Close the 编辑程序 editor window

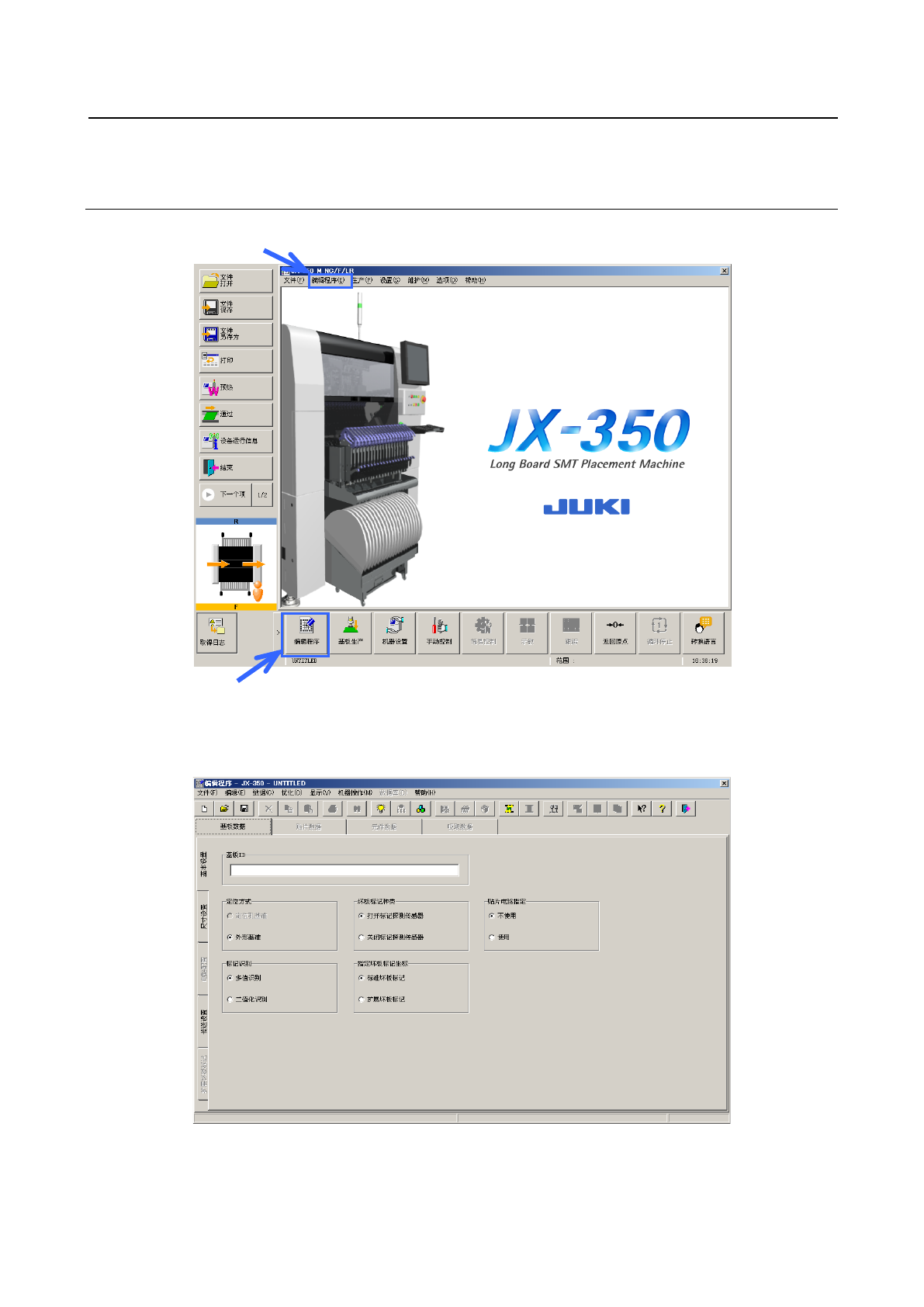coord(725,783)
